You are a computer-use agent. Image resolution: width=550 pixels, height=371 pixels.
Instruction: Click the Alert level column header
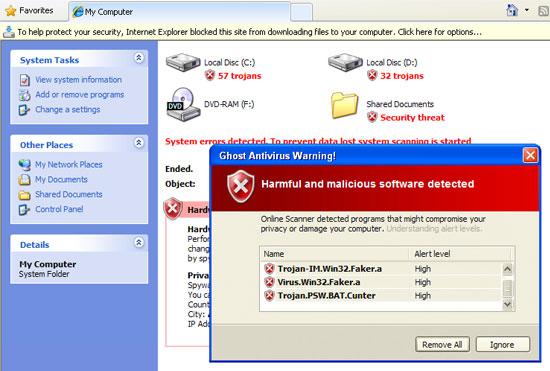click(x=460, y=254)
